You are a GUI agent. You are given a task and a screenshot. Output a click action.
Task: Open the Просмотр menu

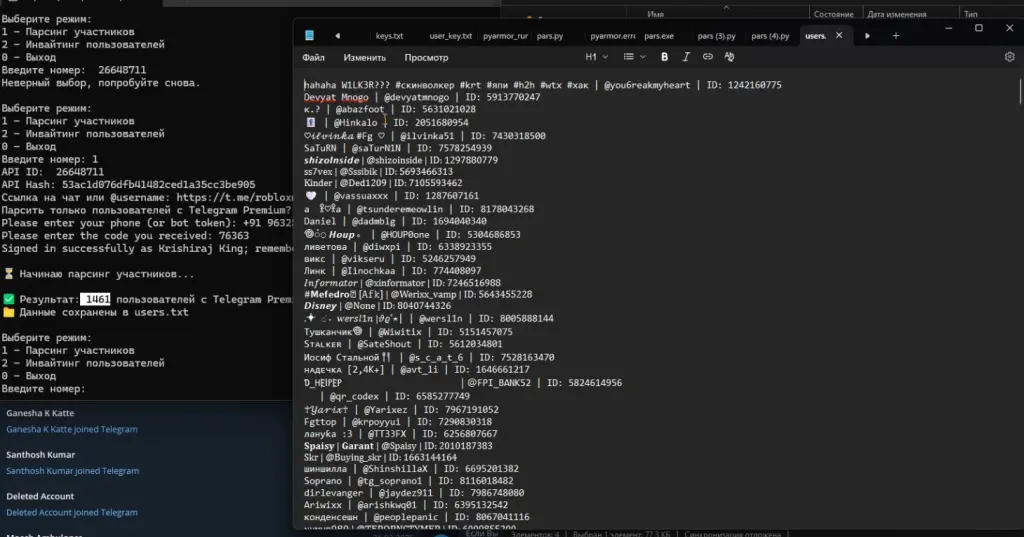426,58
